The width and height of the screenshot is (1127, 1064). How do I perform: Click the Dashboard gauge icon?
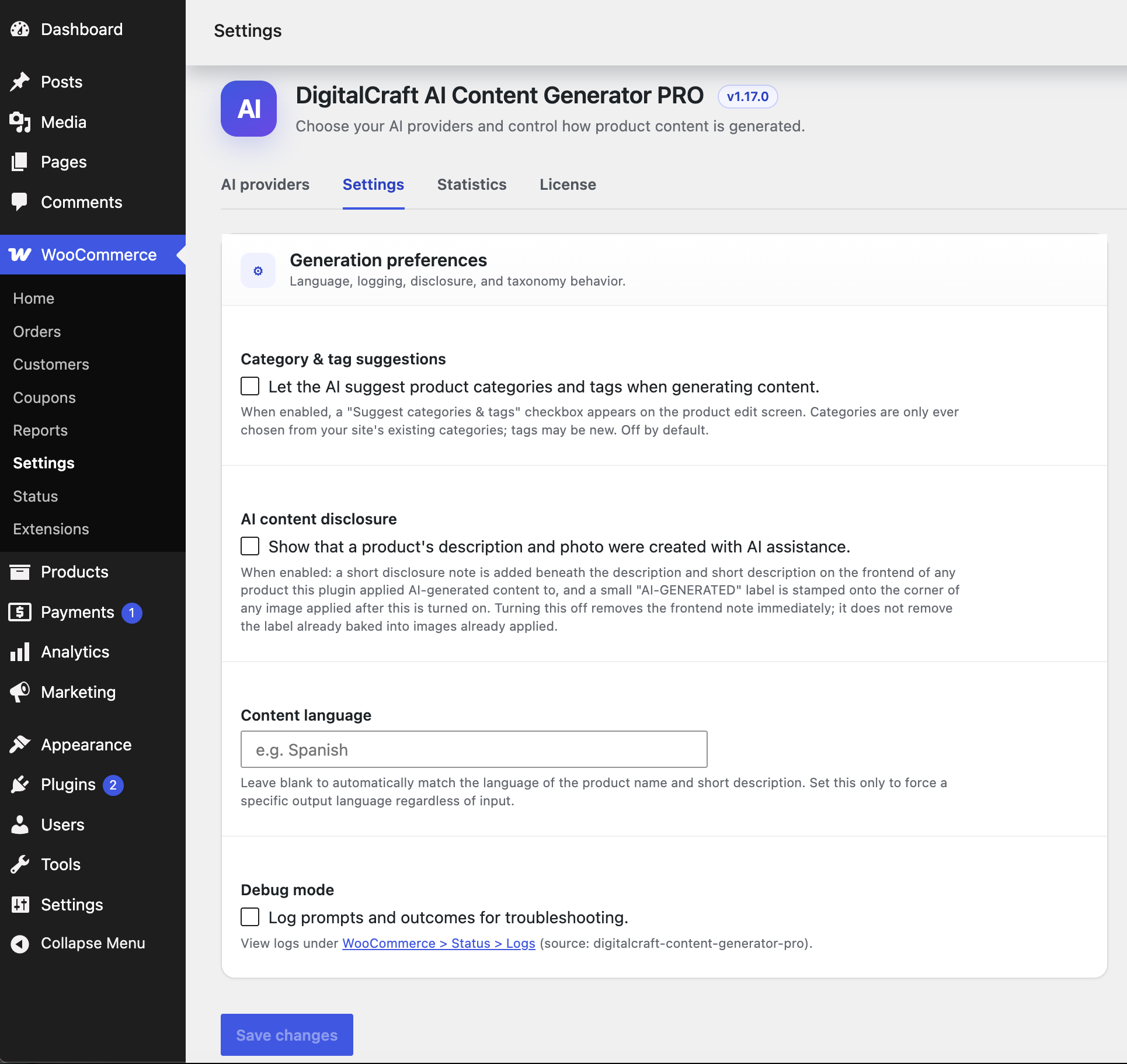click(x=20, y=29)
